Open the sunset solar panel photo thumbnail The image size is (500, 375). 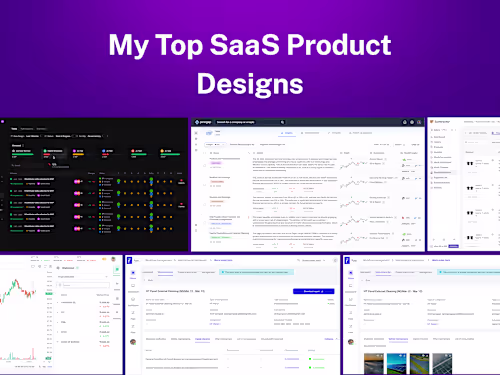374,364
